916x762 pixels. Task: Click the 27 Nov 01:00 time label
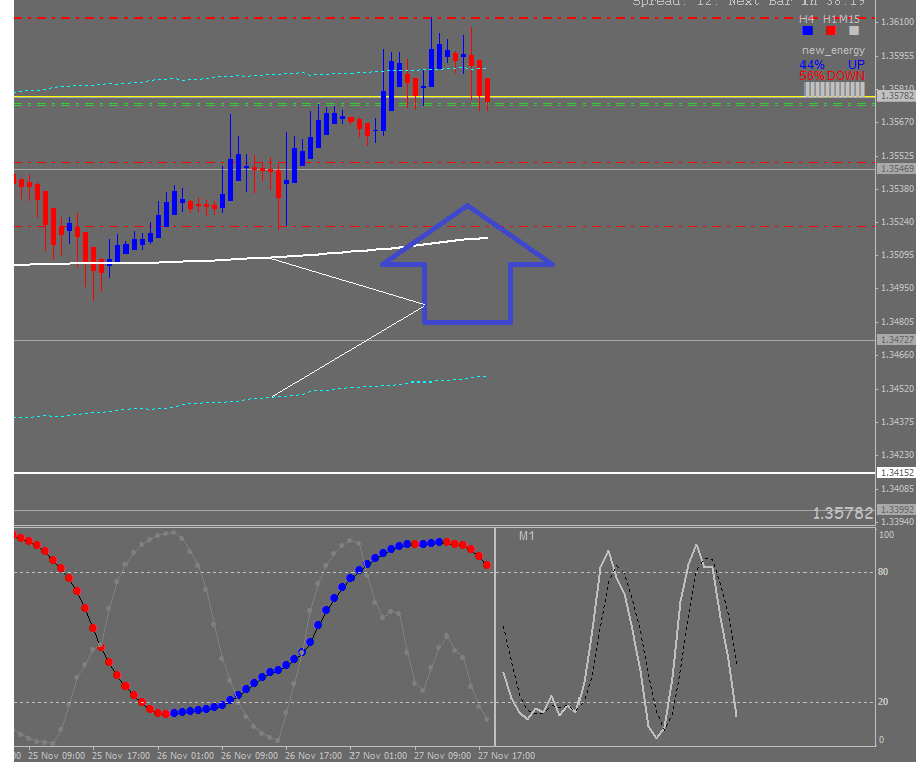(x=378, y=755)
